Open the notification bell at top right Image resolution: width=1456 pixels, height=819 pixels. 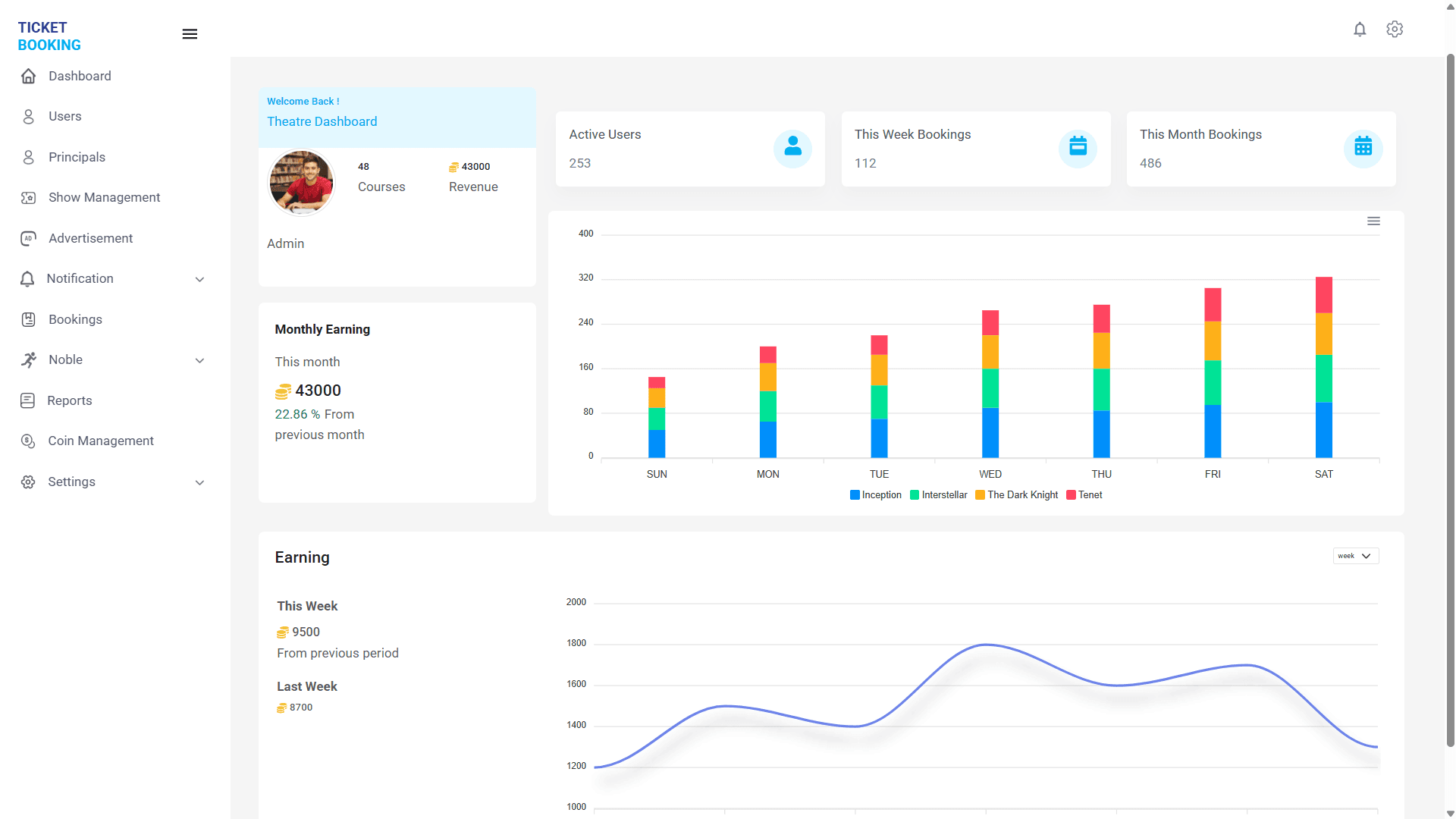pyautogui.click(x=1360, y=30)
